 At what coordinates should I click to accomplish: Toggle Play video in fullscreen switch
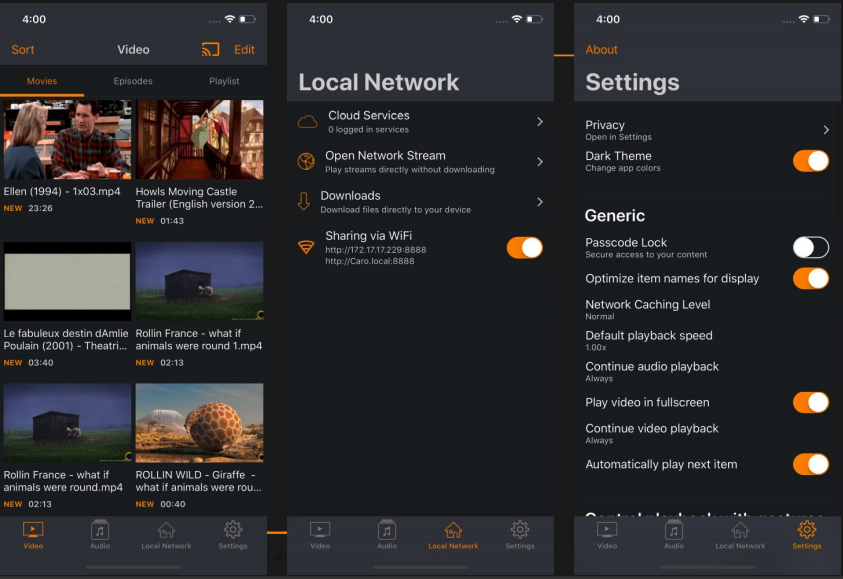pos(811,402)
